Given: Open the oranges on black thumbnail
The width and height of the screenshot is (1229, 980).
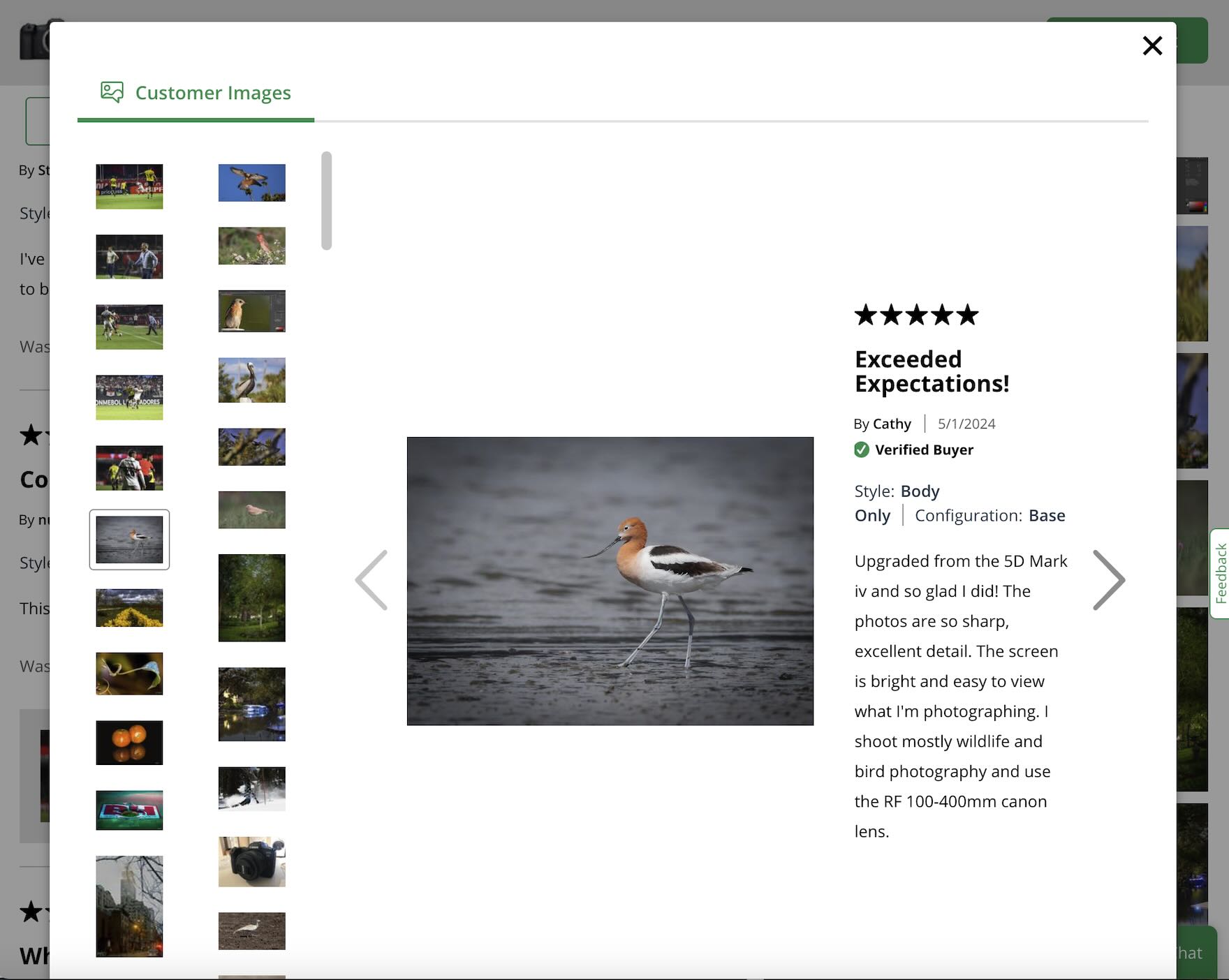Looking at the screenshot, I should pyautogui.click(x=129, y=743).
